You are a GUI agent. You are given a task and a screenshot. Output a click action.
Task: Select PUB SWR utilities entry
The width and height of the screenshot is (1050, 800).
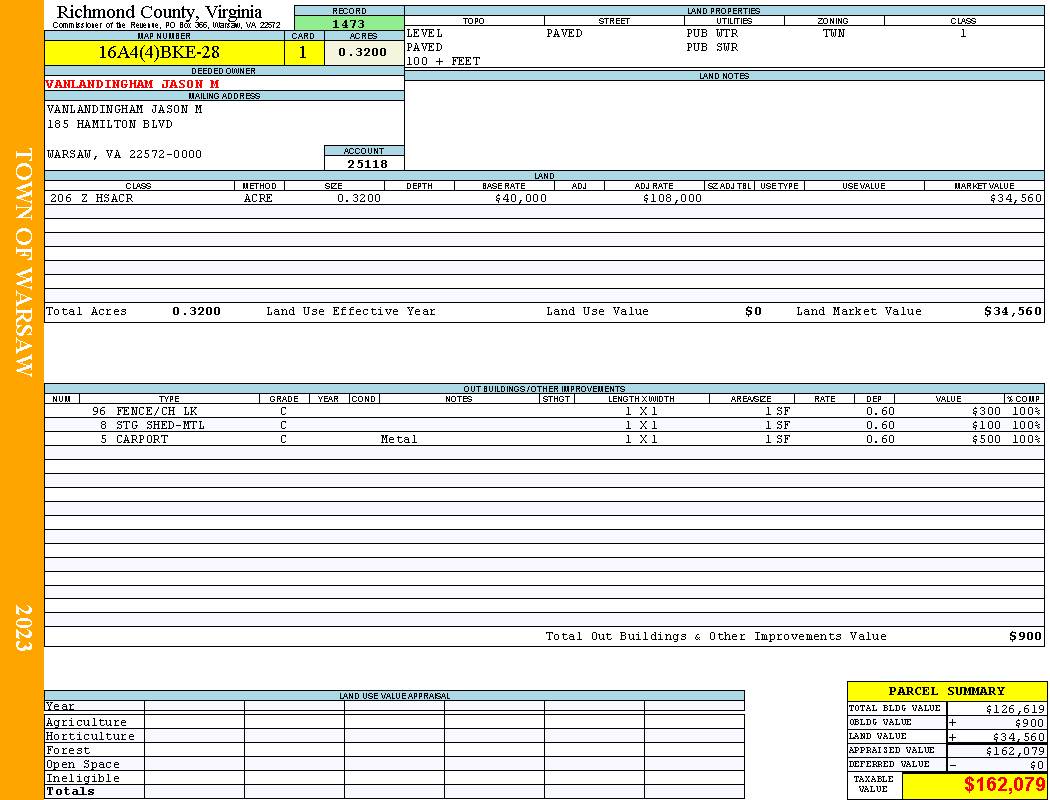pos(712,48)
